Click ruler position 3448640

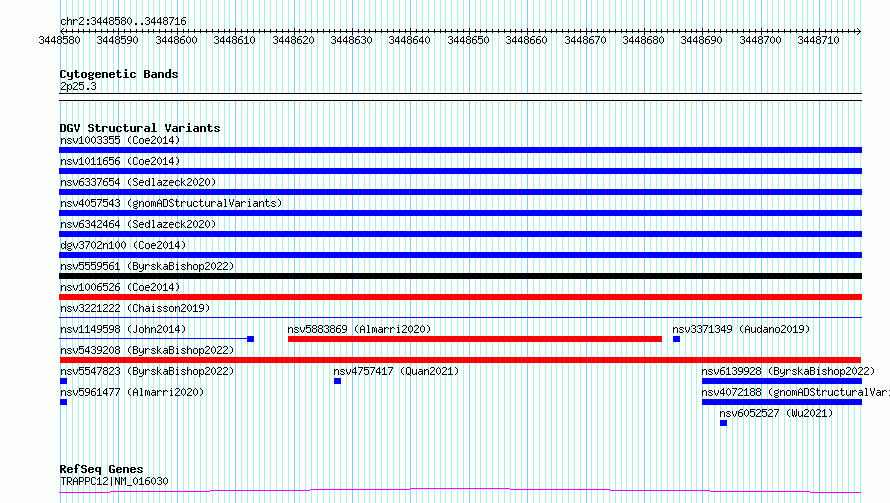pyautogui.click(x=409, y=40)
